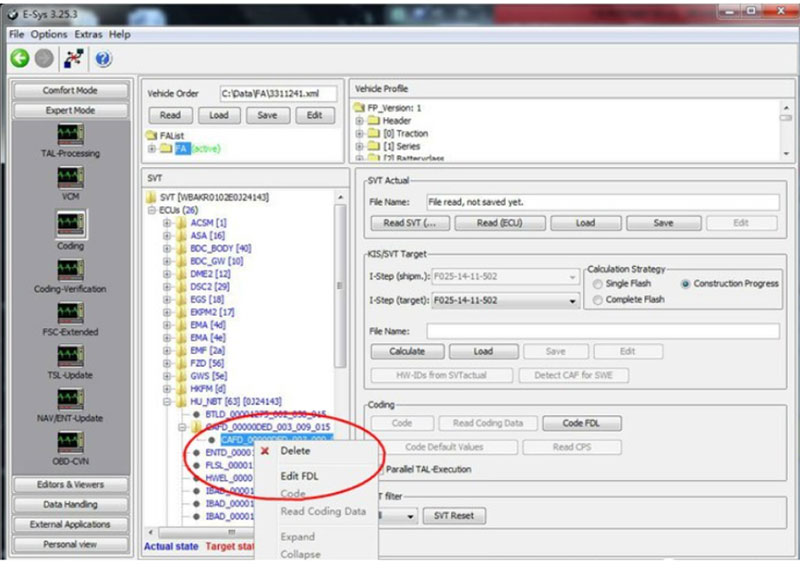The image size is (800, 571).
Task: Select Construction Progress radio option
Action: pos(685,284)
